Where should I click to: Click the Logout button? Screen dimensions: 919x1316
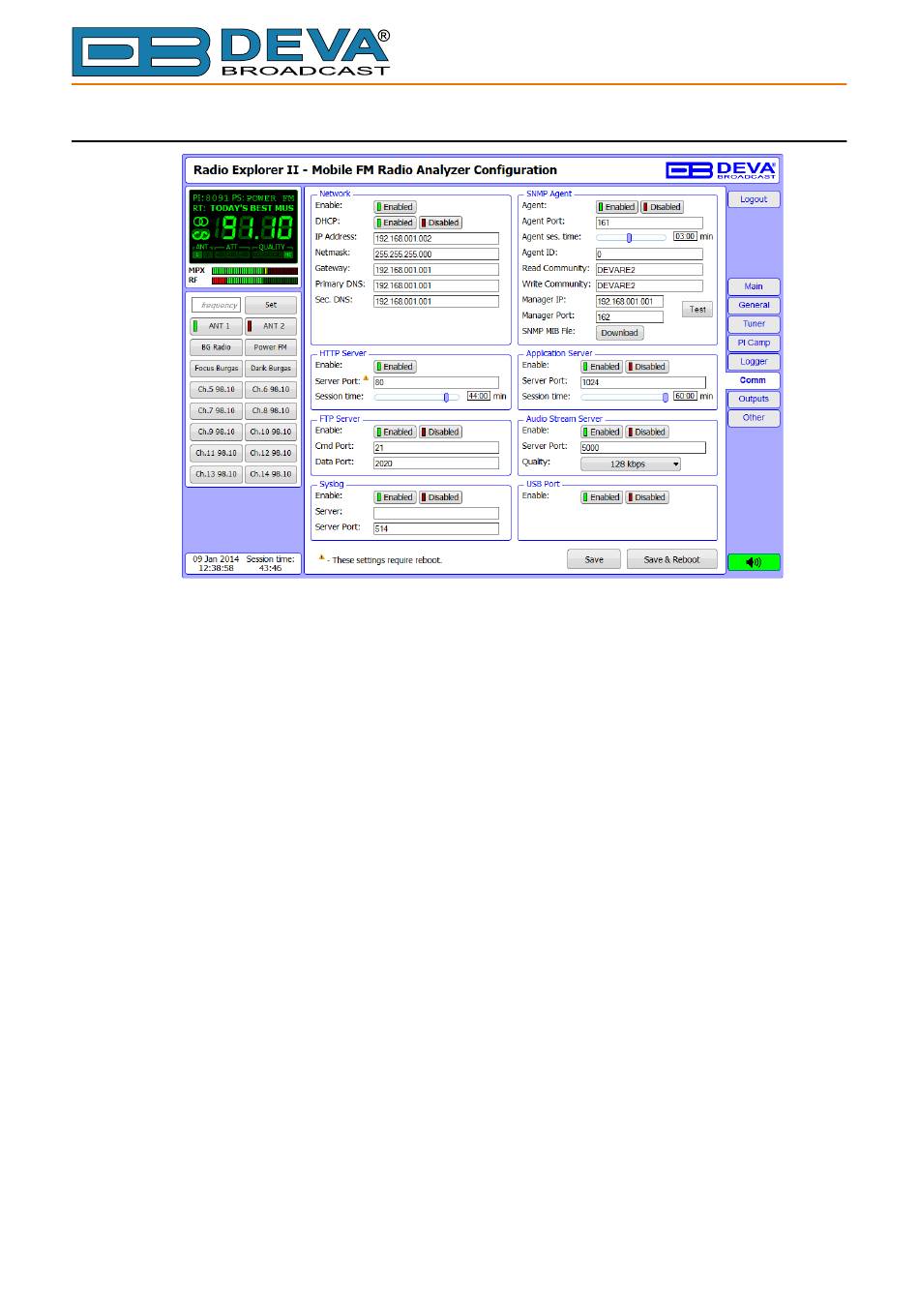click(754, 199)
